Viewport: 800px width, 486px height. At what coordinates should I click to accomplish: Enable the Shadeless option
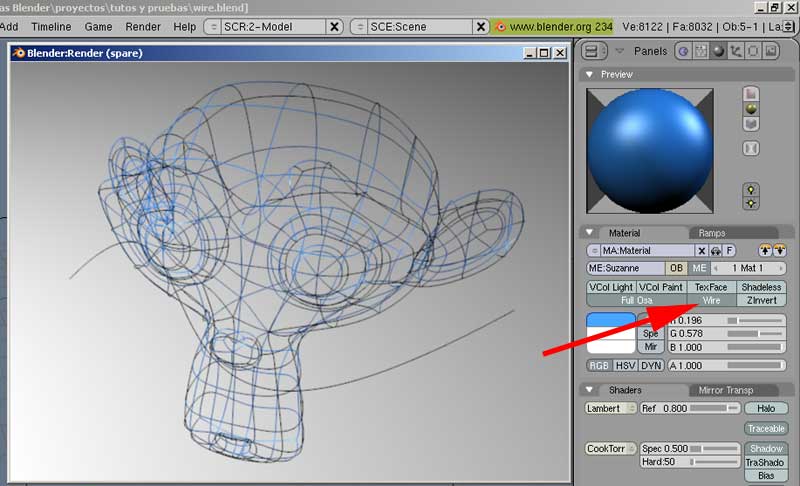(x=761, y=287)
